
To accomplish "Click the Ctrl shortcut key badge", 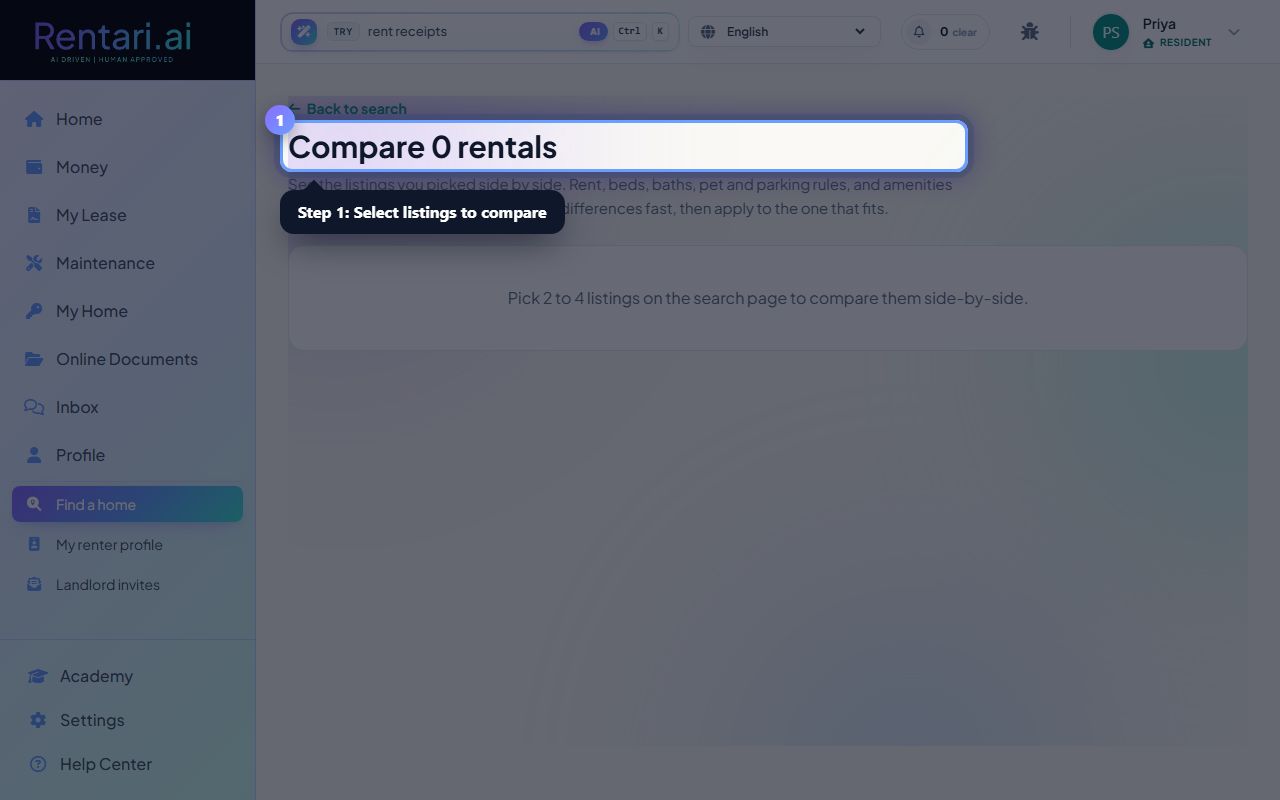I will point(629,31).
